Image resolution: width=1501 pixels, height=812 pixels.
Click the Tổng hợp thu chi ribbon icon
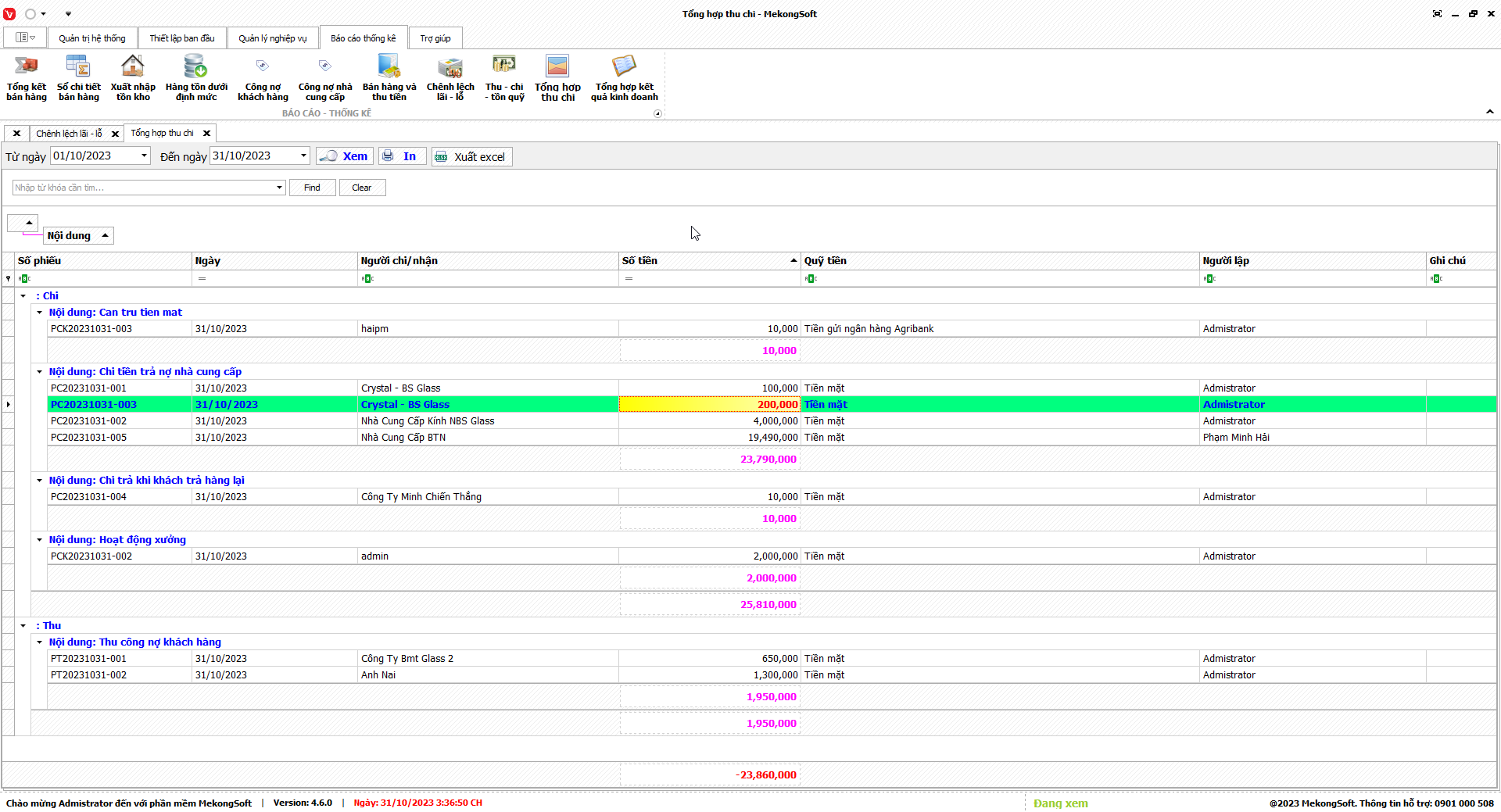557,77
